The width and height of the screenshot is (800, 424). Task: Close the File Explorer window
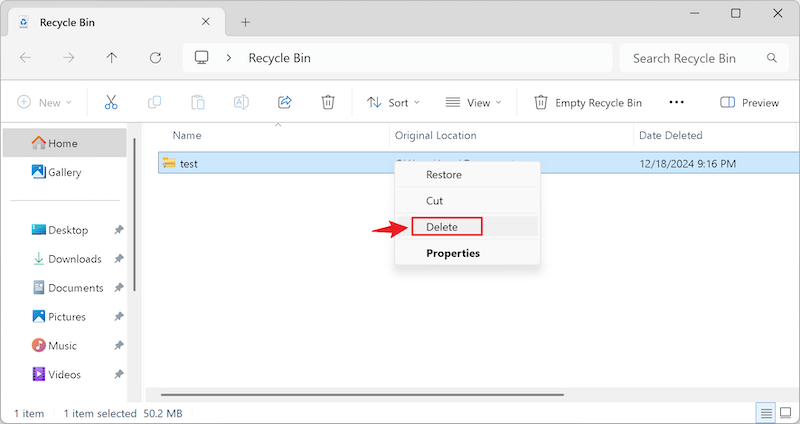tap(778, 13)
